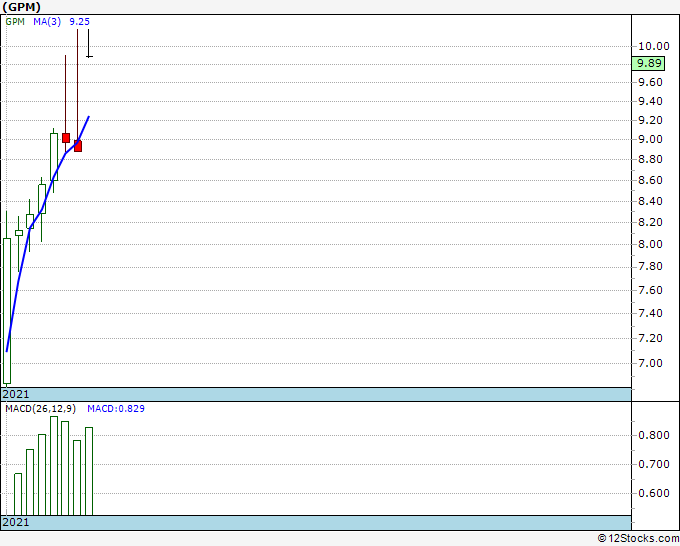680x546 pixels.
Task: Click the 2021 label under MACD chart
Action: click(x=16, y=522)
